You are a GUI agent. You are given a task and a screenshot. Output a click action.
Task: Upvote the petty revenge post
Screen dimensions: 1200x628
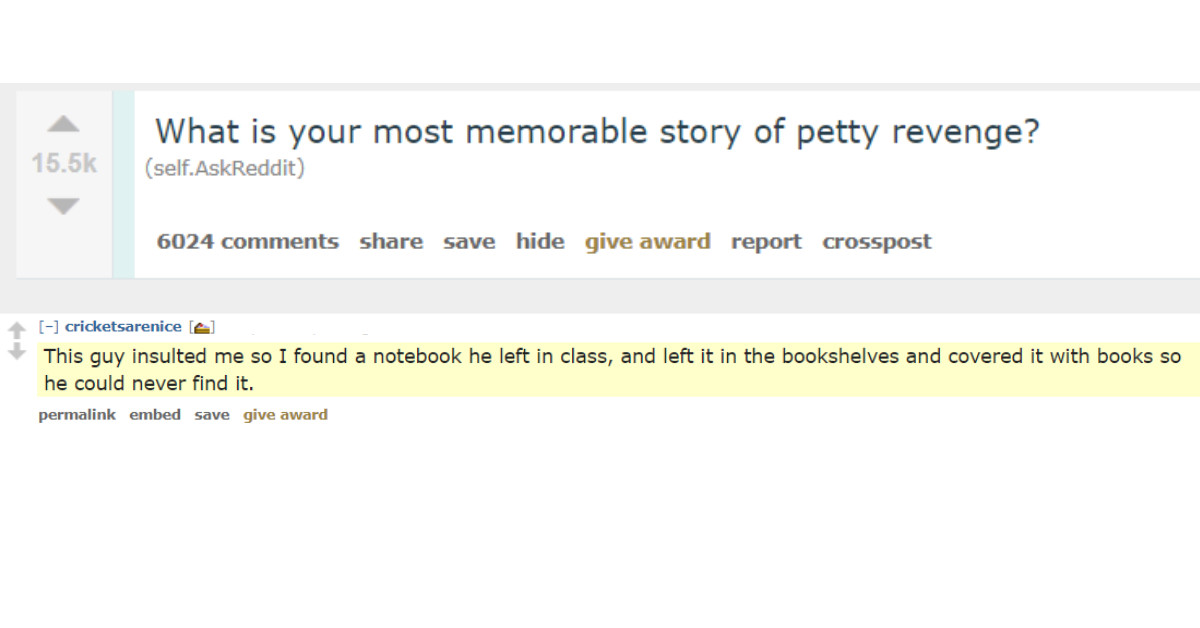pos(63,124)
